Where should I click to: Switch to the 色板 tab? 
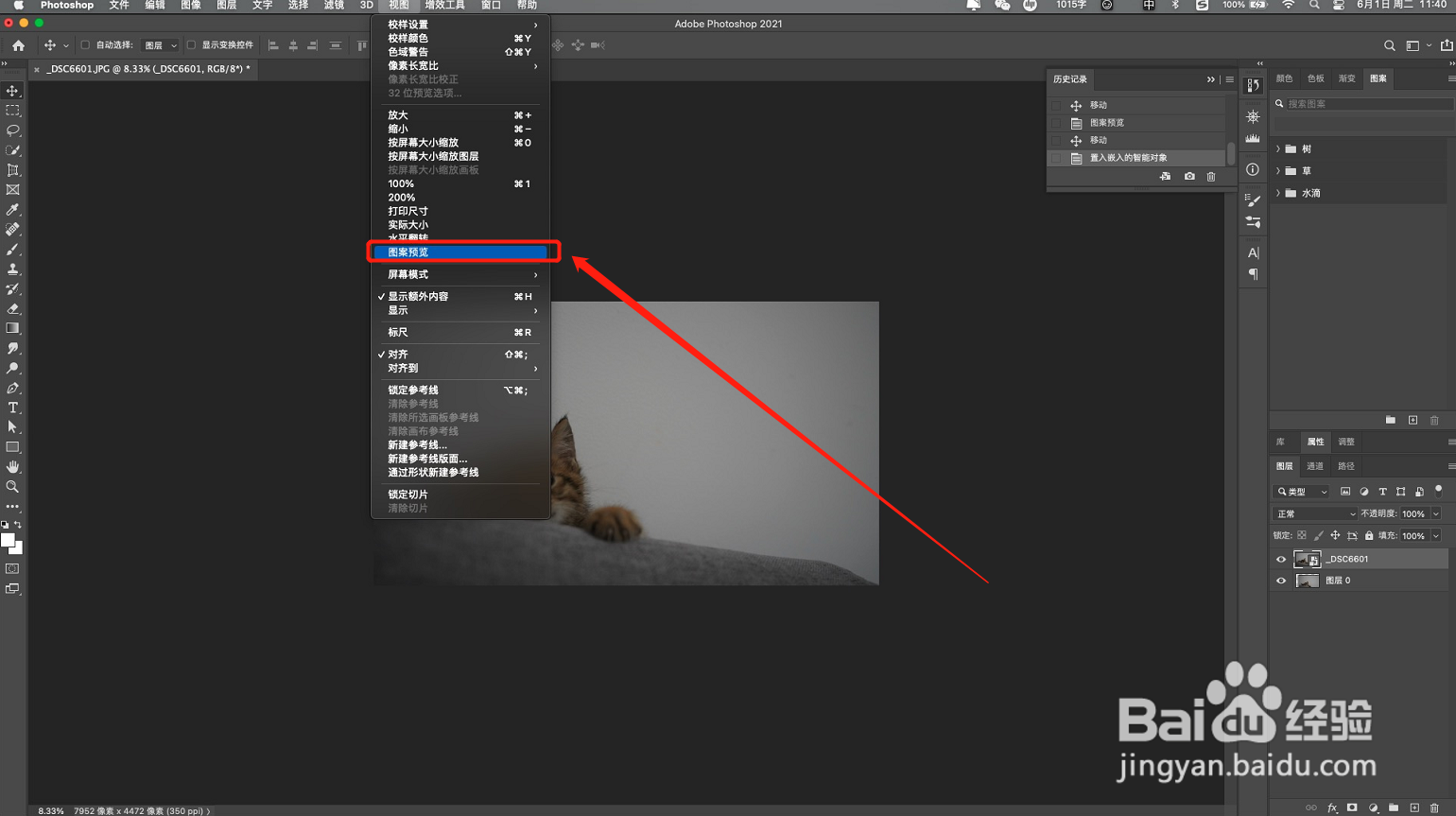point(1315,78)
